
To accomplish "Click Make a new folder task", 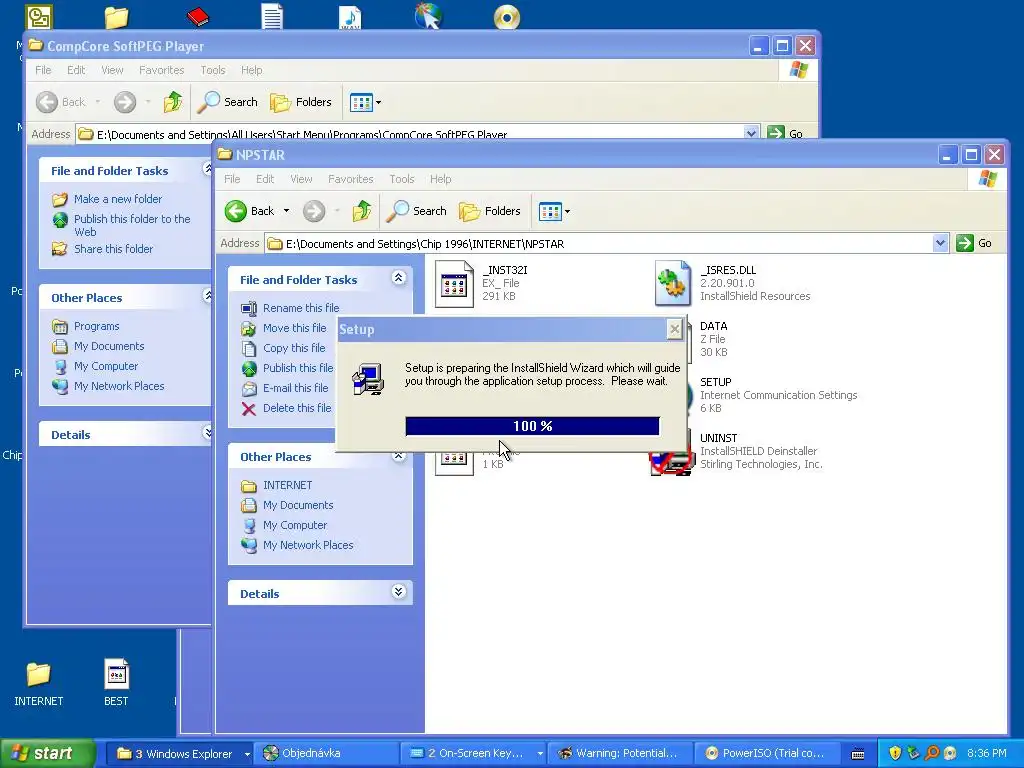I will click(x=118, y=199).
